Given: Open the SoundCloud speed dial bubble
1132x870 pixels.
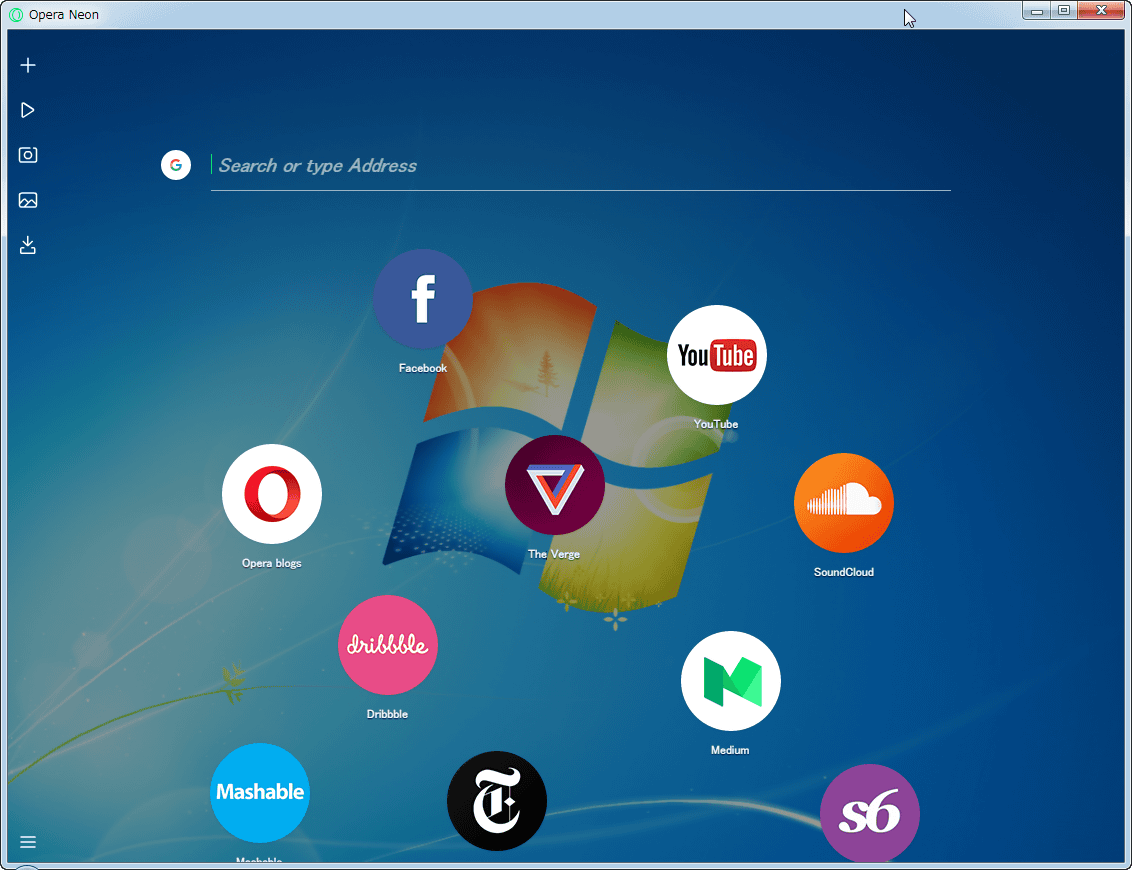Looking at the screenshot, I should tap(844, 503).
